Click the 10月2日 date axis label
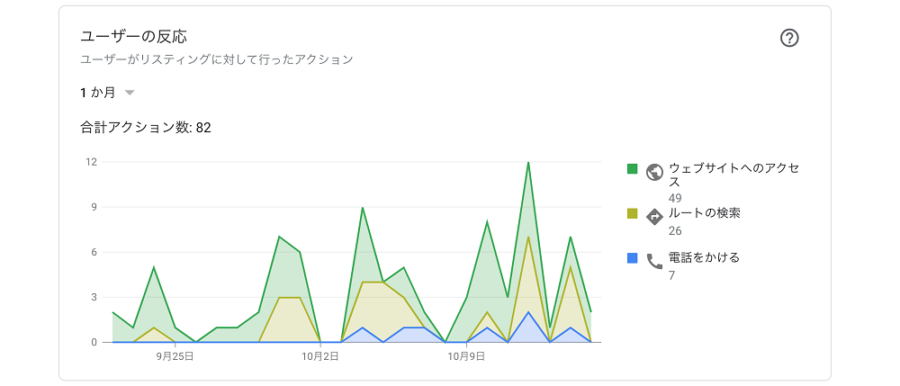 pos(320,357)
